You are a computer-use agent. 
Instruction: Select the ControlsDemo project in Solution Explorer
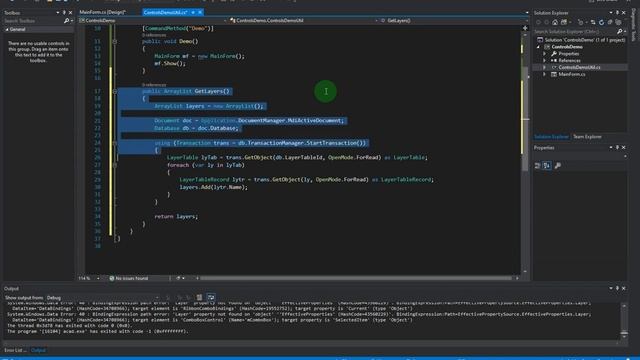567,47
